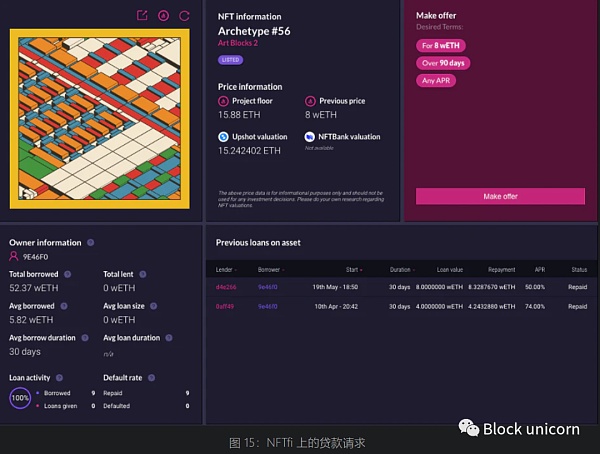This screenshot has height=454, width=600.
Task: Click the help icon next to Avg loan size
Action: (153, 306)
